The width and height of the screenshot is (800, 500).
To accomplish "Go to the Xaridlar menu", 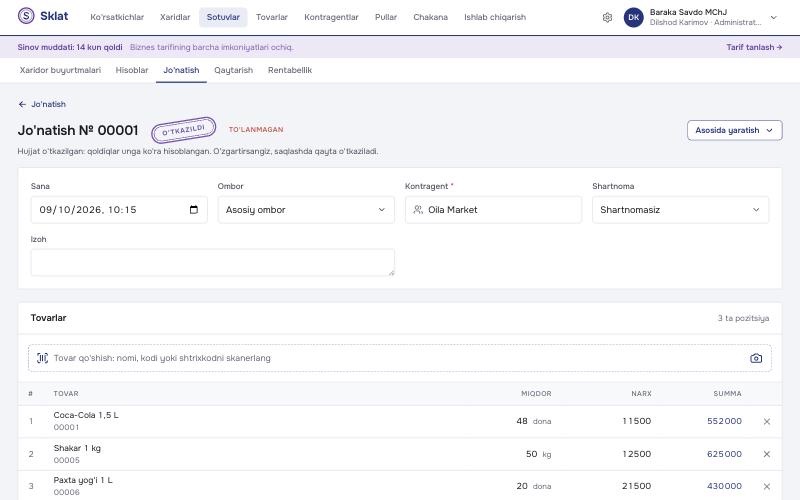I will tap(175, 17).
